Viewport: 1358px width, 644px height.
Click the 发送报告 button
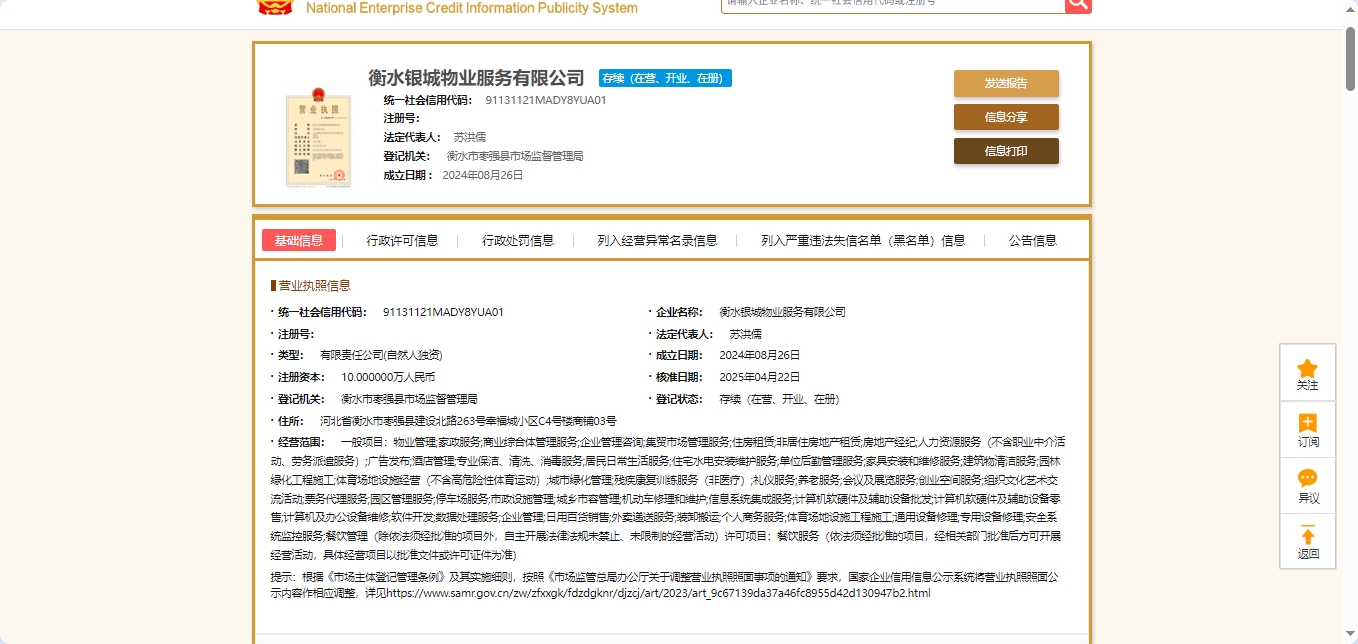(1006, 83)
